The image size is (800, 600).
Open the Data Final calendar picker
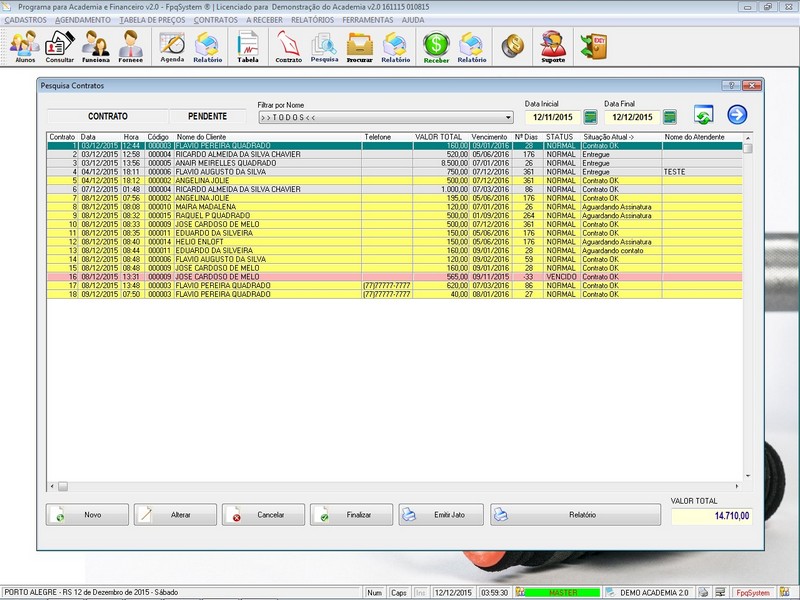(669, 117)
